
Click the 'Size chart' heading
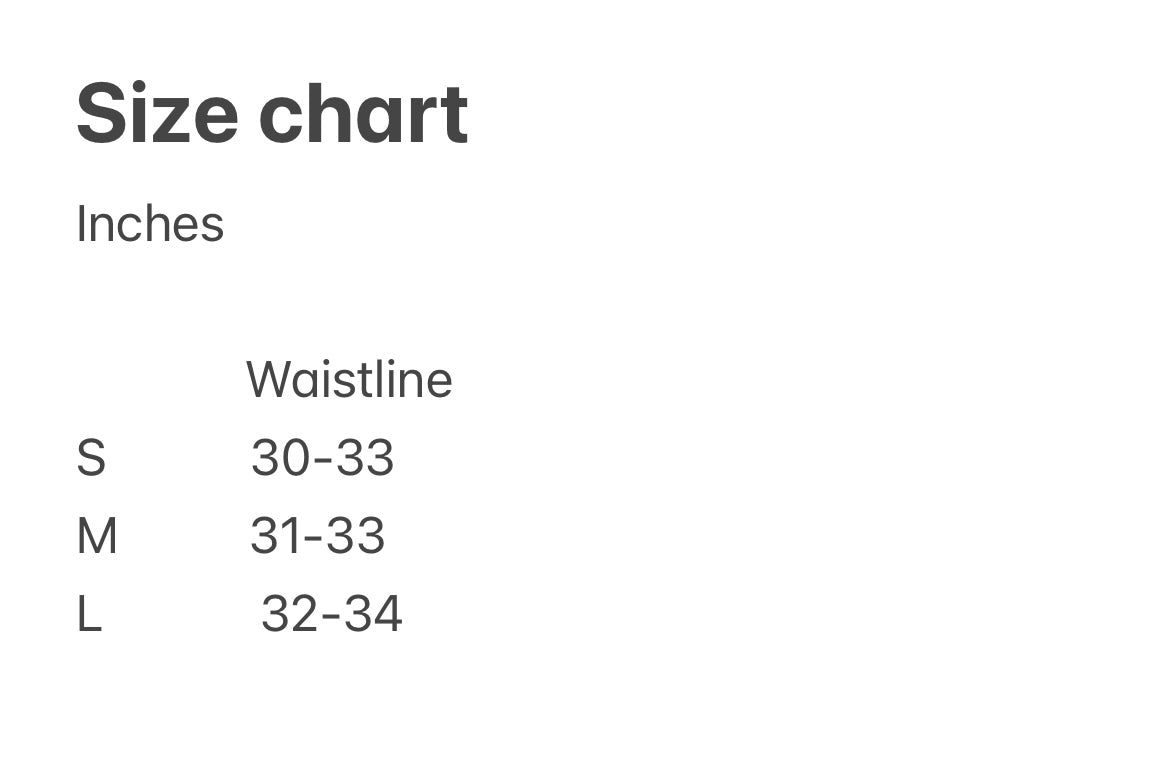[x=272, y=114]
